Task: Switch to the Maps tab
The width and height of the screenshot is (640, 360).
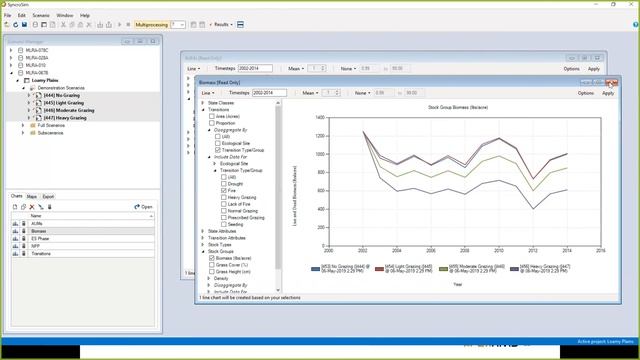Action: [x=32, y=196]
